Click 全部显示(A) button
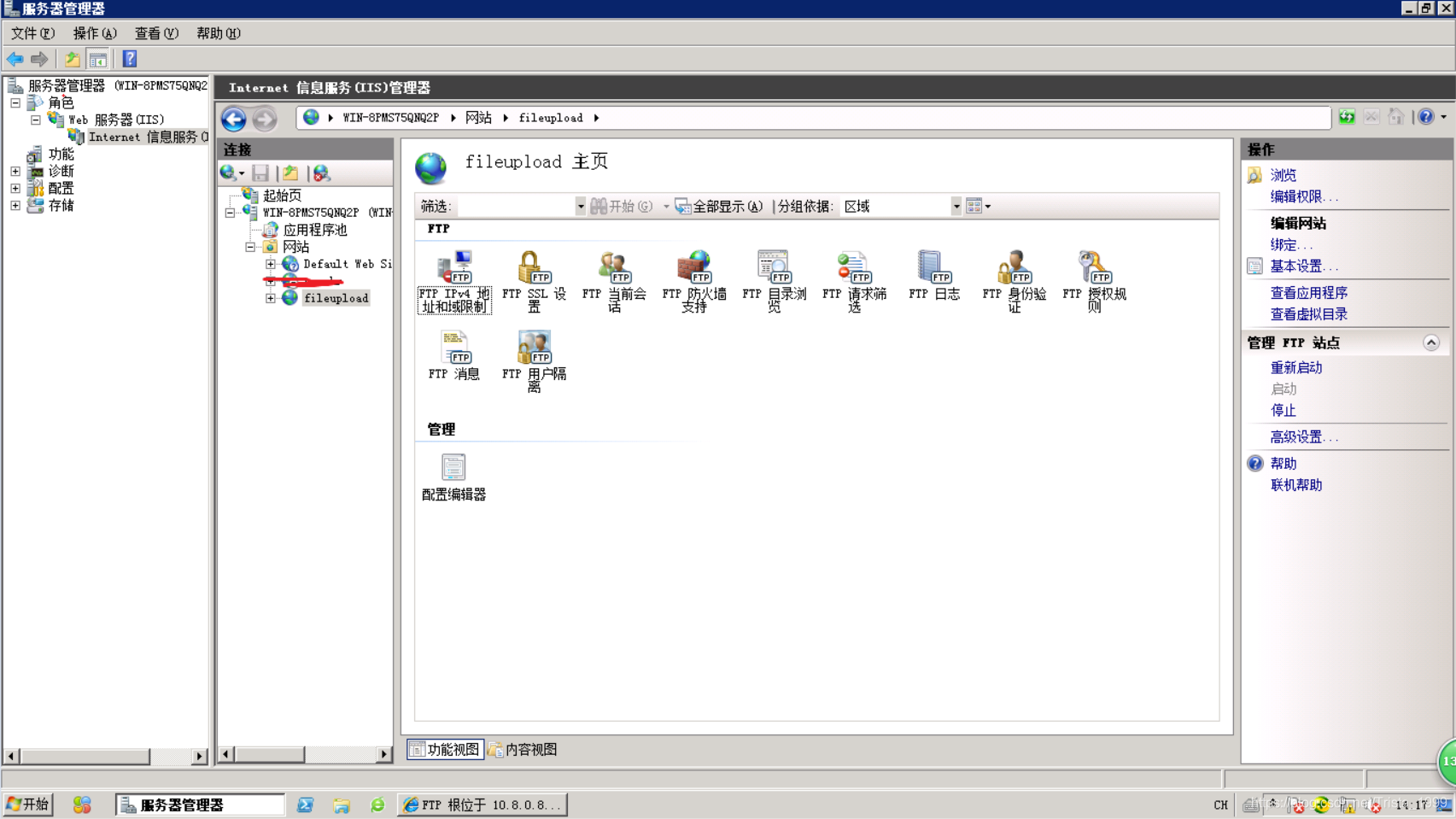1456x819 pixels. pos(718,206)
